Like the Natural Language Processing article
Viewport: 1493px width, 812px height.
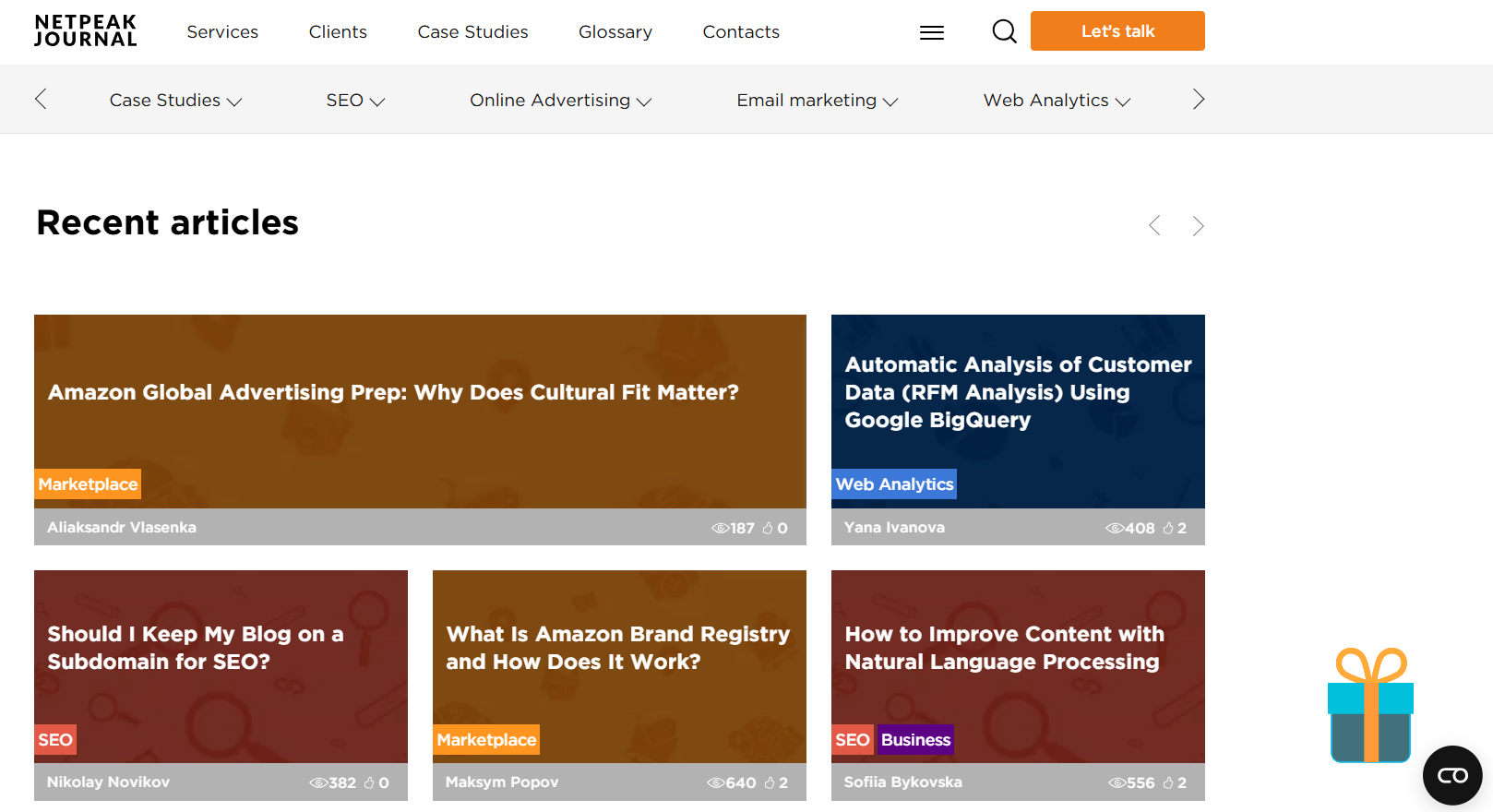click(x=1167, y=782)
